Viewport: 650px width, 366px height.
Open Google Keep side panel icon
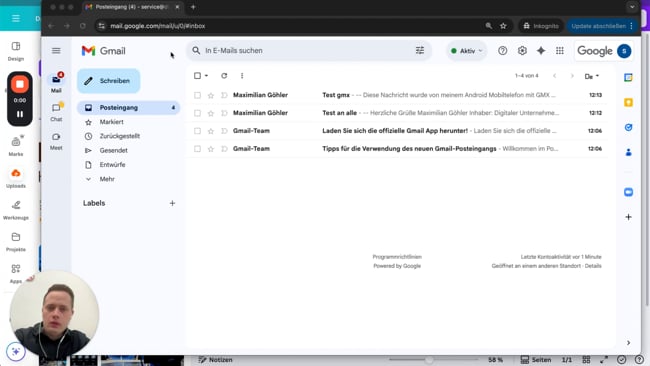628,102
